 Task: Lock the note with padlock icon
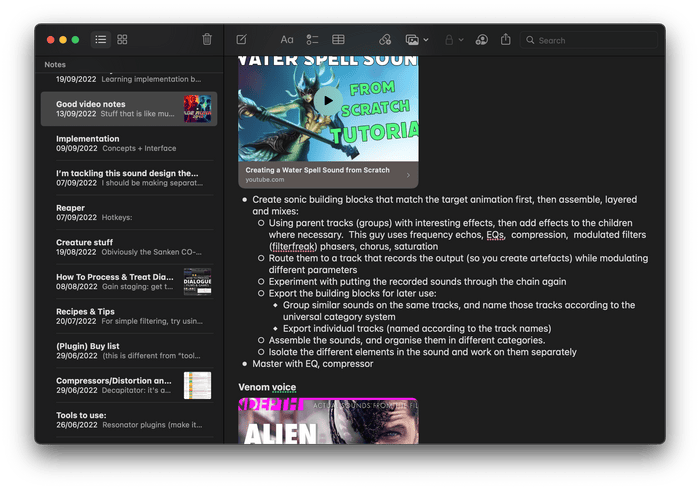(x=449, y=40)
